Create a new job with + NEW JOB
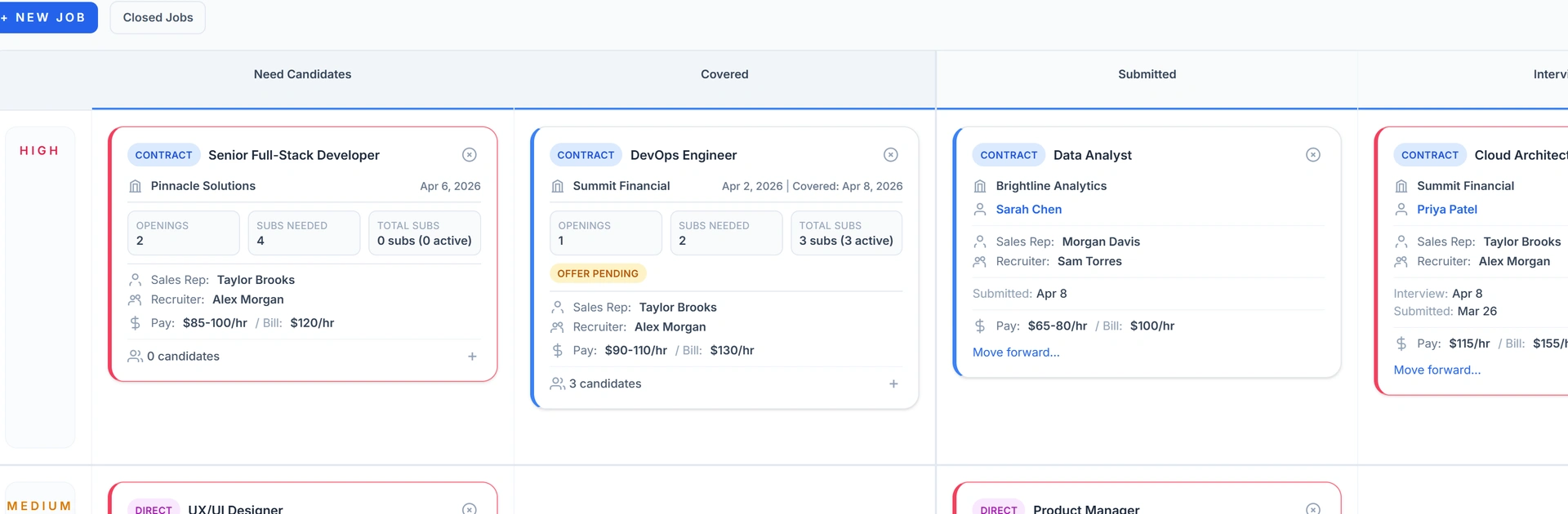The height and width of the screenshot is (514, 1568). tap(47, 17)
